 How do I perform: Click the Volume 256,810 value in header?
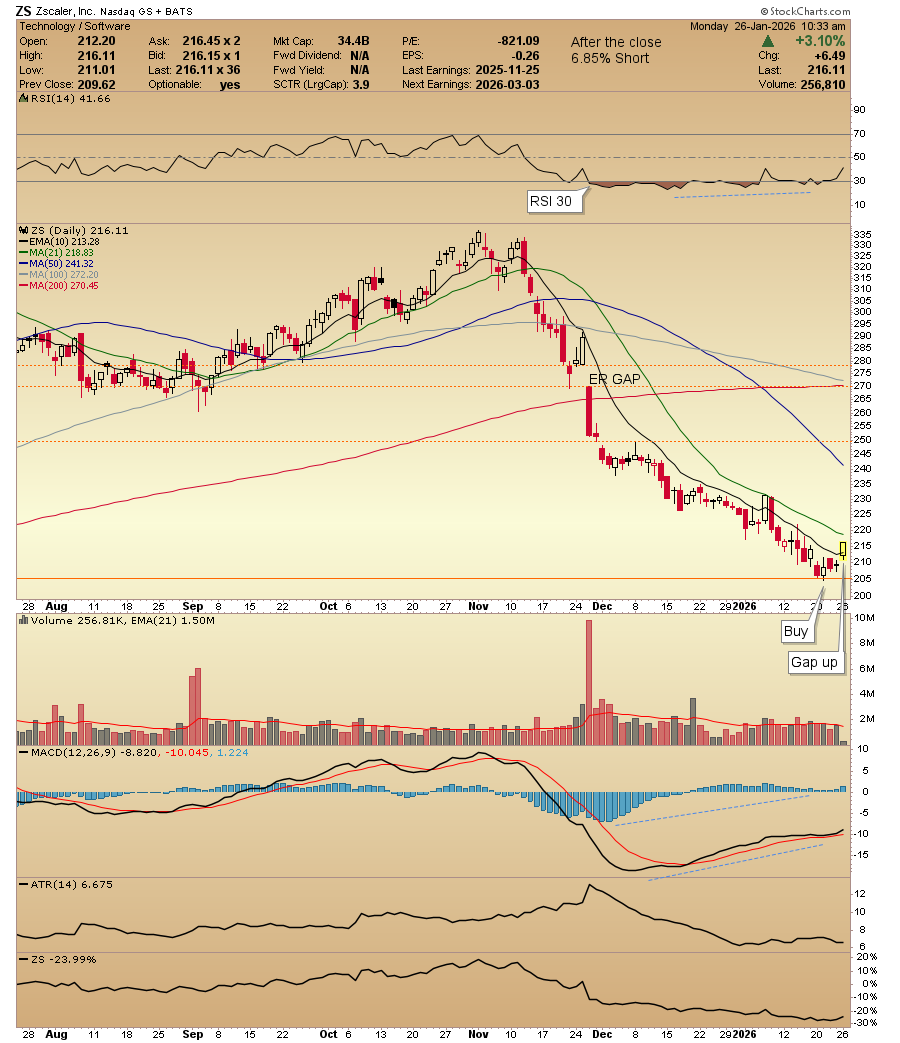821,84
